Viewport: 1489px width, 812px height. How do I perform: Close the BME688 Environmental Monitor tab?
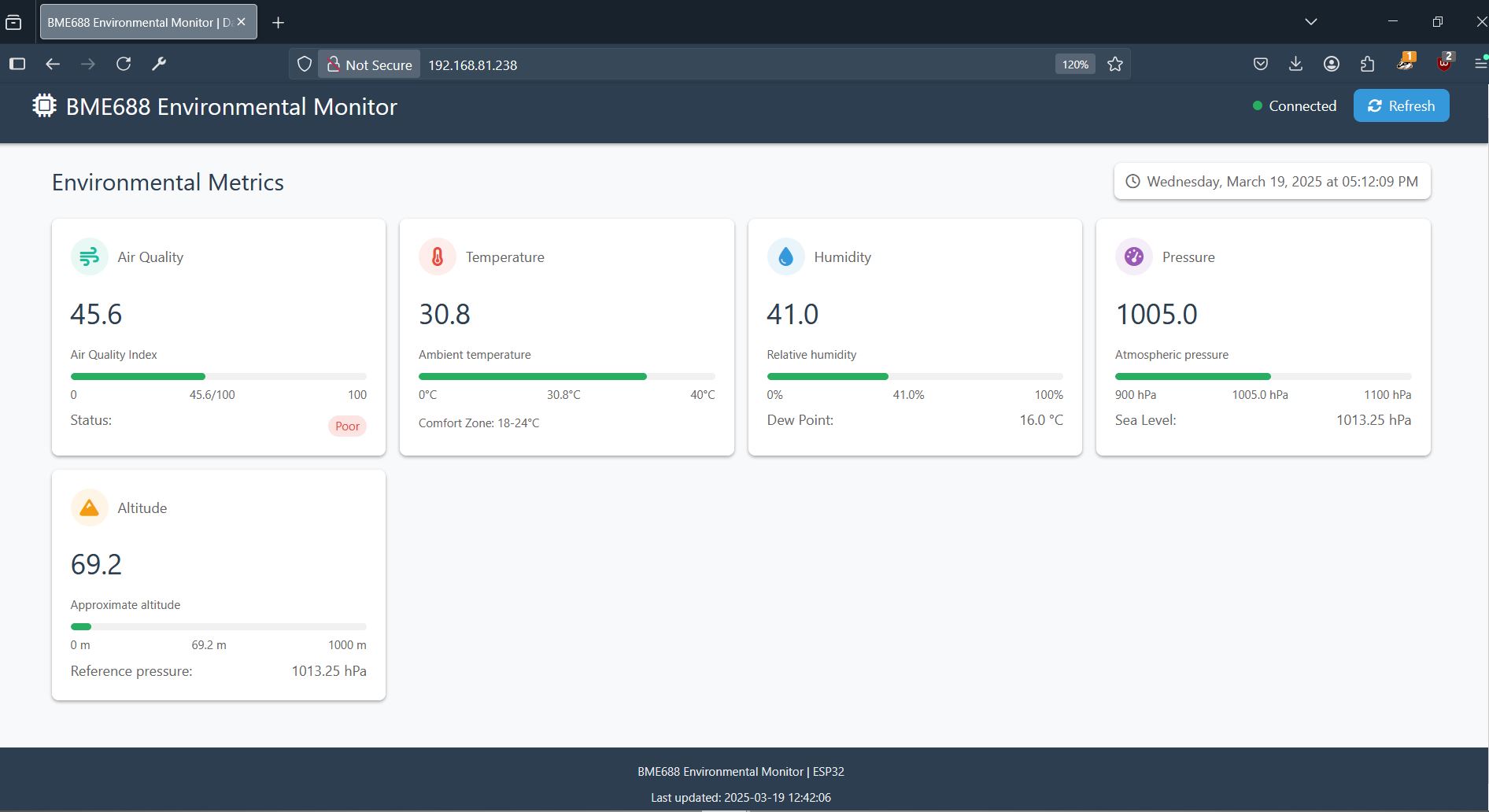click(x=242, y=22)
